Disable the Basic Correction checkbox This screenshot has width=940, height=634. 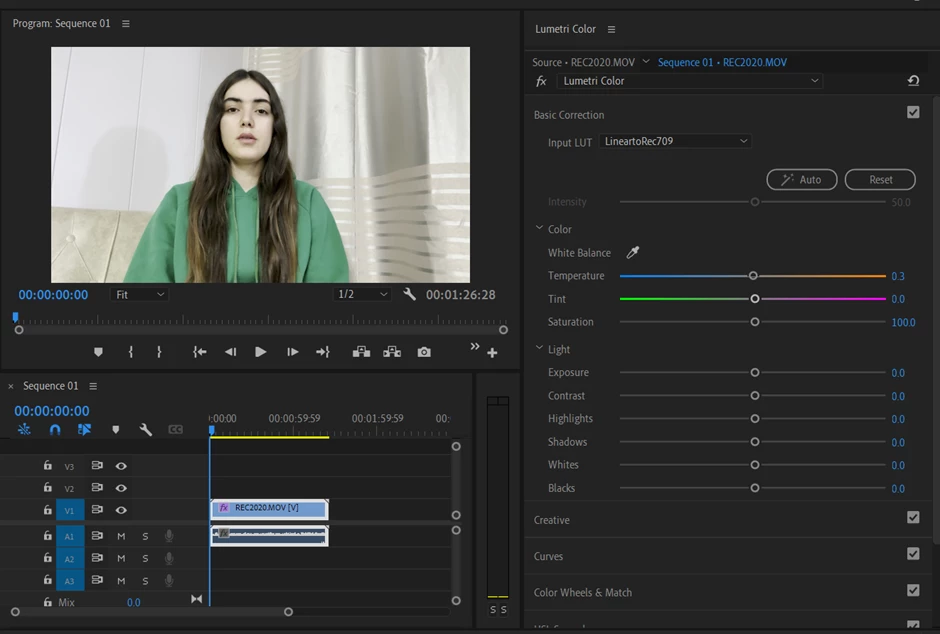(x=912, y=113)
